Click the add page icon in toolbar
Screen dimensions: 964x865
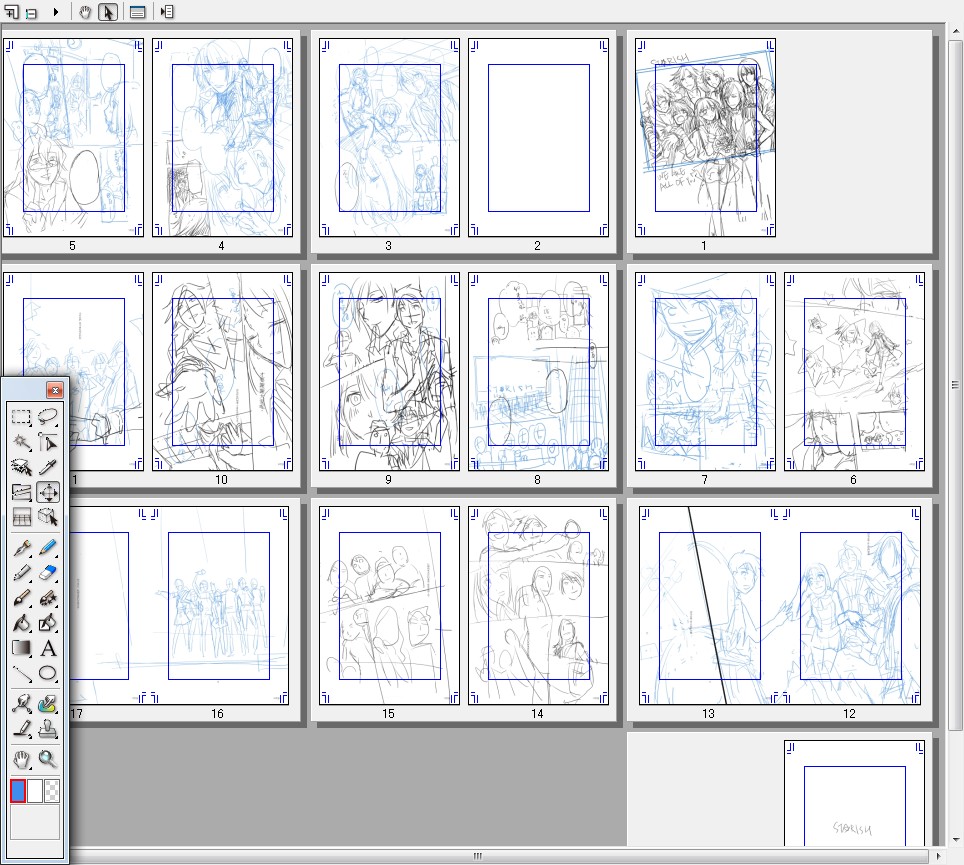pos(11,12)
